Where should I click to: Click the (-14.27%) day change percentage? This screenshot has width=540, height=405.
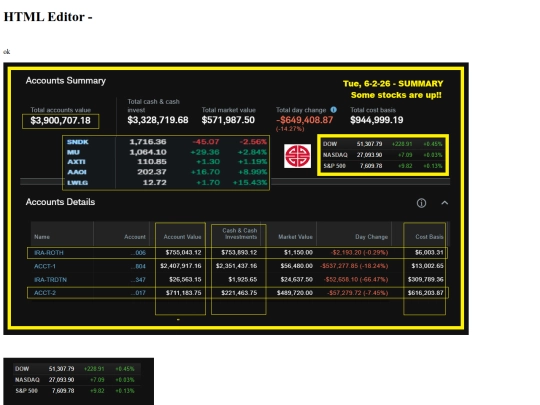click(x=290, y=129)
